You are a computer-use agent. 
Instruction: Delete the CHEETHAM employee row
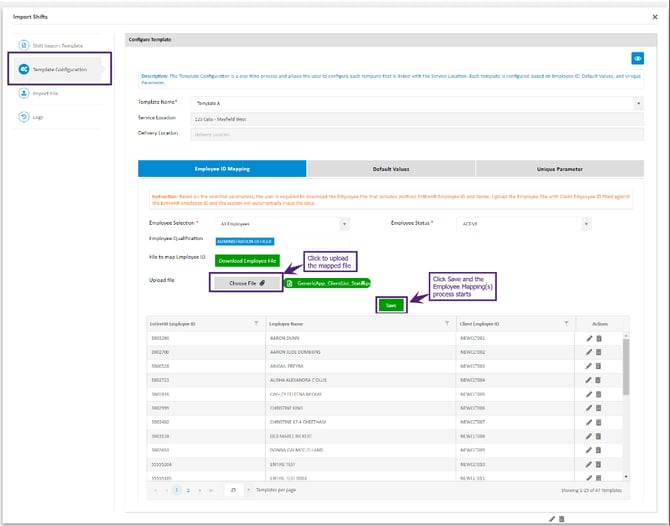coord(598,422)
